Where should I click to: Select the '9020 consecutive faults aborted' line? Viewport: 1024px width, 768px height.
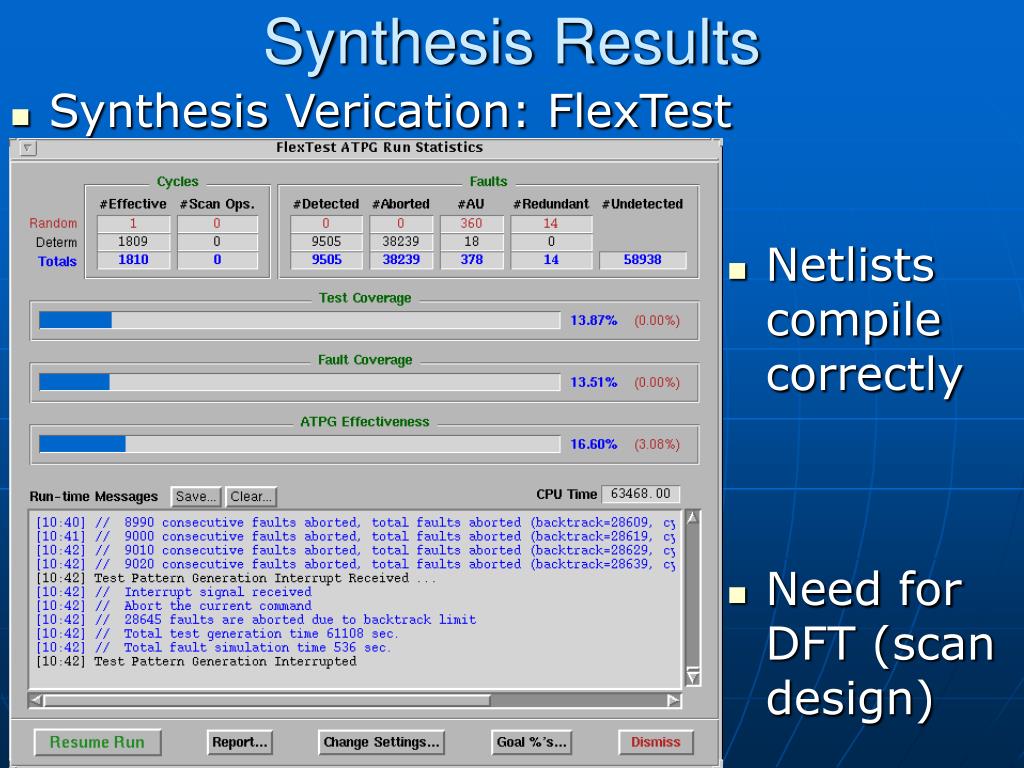(356, 564)
